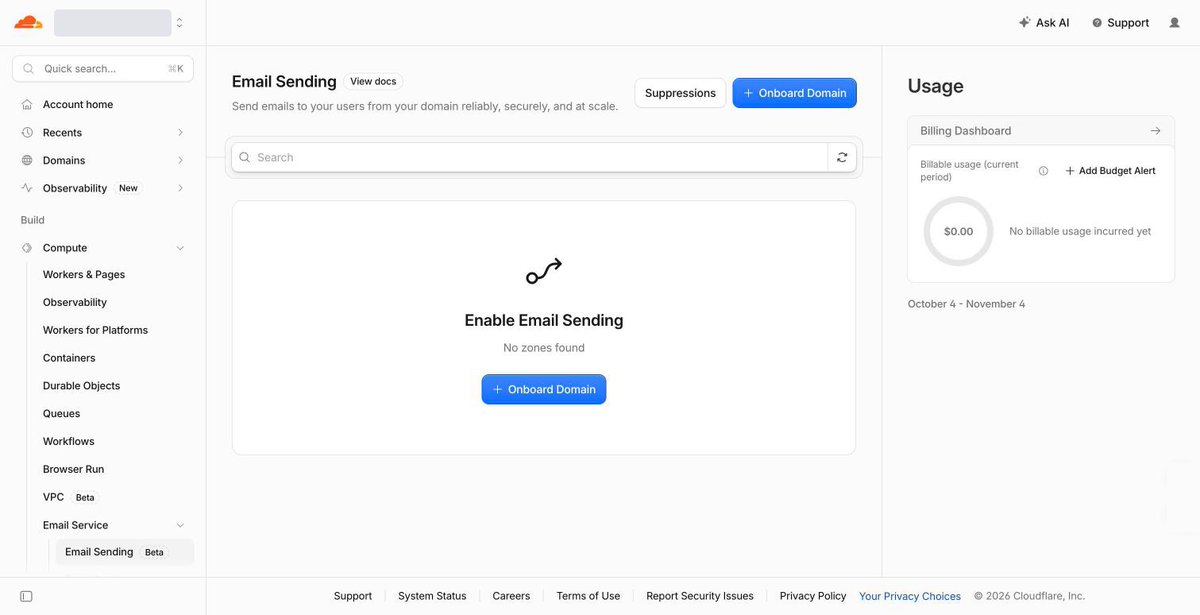The image size is (1200, 615).
Task: Click Report Security Issues link
Action: 700,596
